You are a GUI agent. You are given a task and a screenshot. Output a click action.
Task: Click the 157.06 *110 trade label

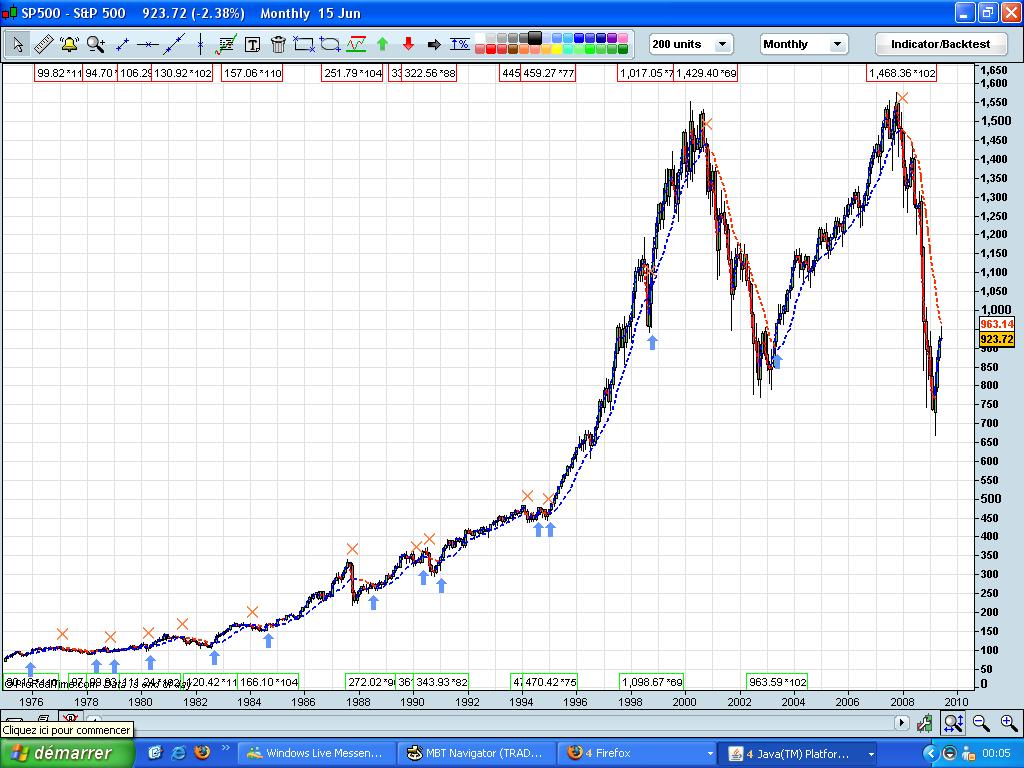pos(252,73)
